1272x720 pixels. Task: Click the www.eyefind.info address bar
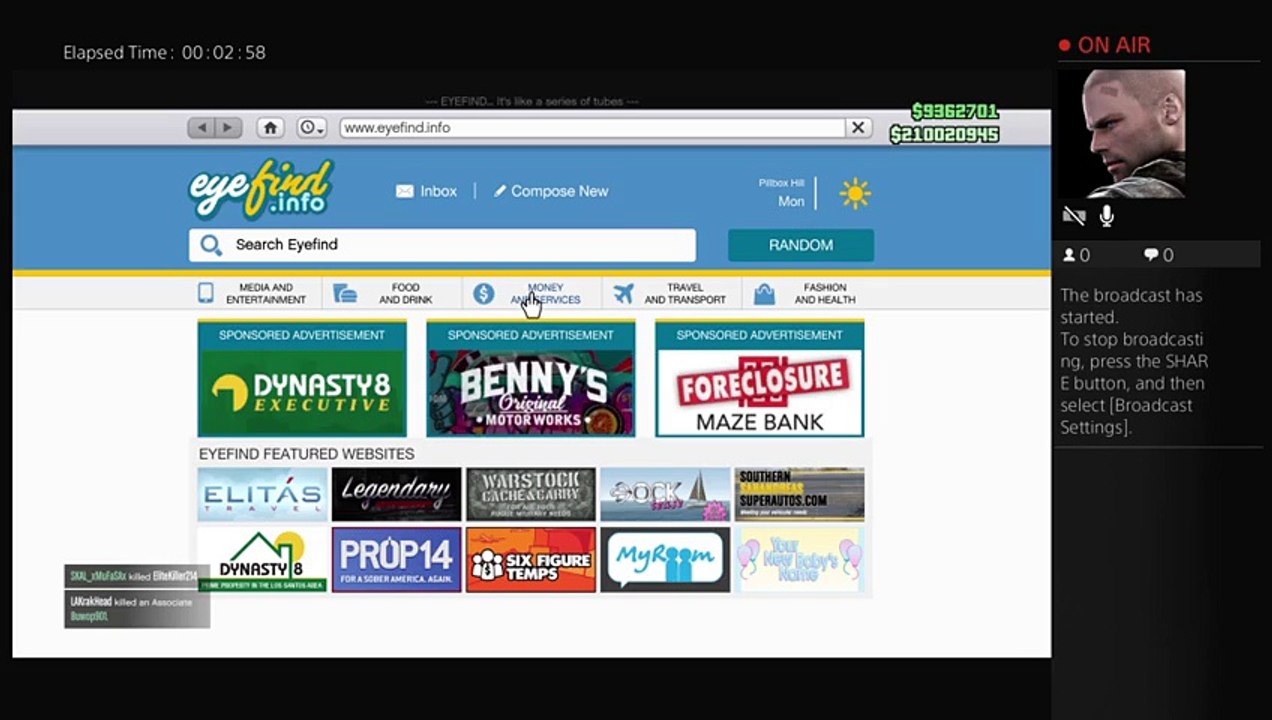[x=592, y=128]
